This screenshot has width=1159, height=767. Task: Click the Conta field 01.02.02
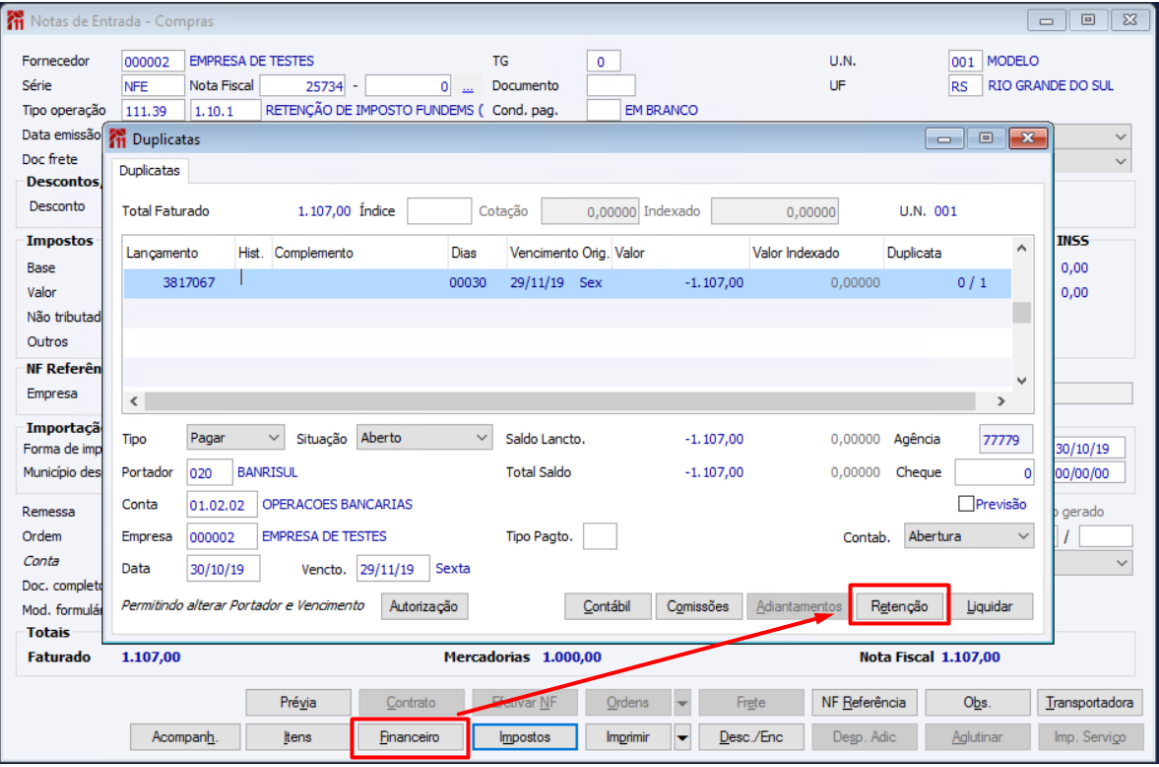222,505
